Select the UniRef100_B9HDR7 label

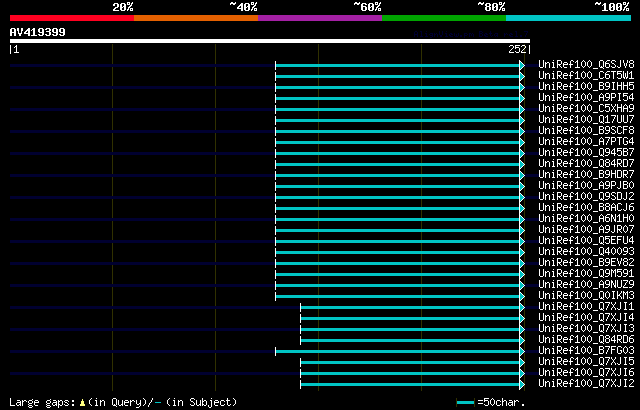tap(586, 175)
